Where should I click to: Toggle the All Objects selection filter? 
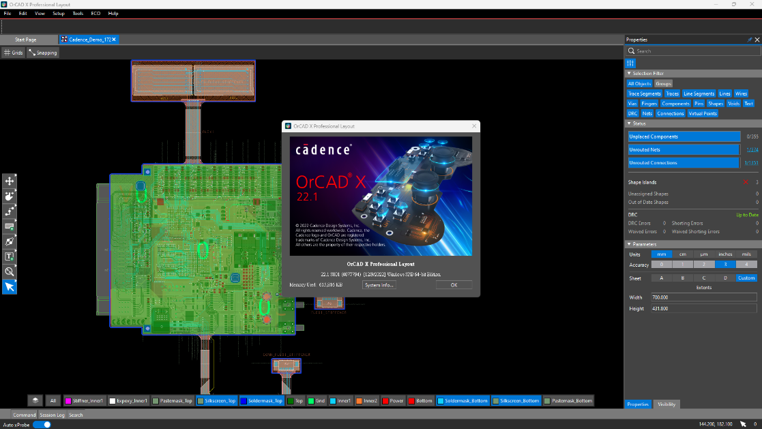tap(639, 84)
